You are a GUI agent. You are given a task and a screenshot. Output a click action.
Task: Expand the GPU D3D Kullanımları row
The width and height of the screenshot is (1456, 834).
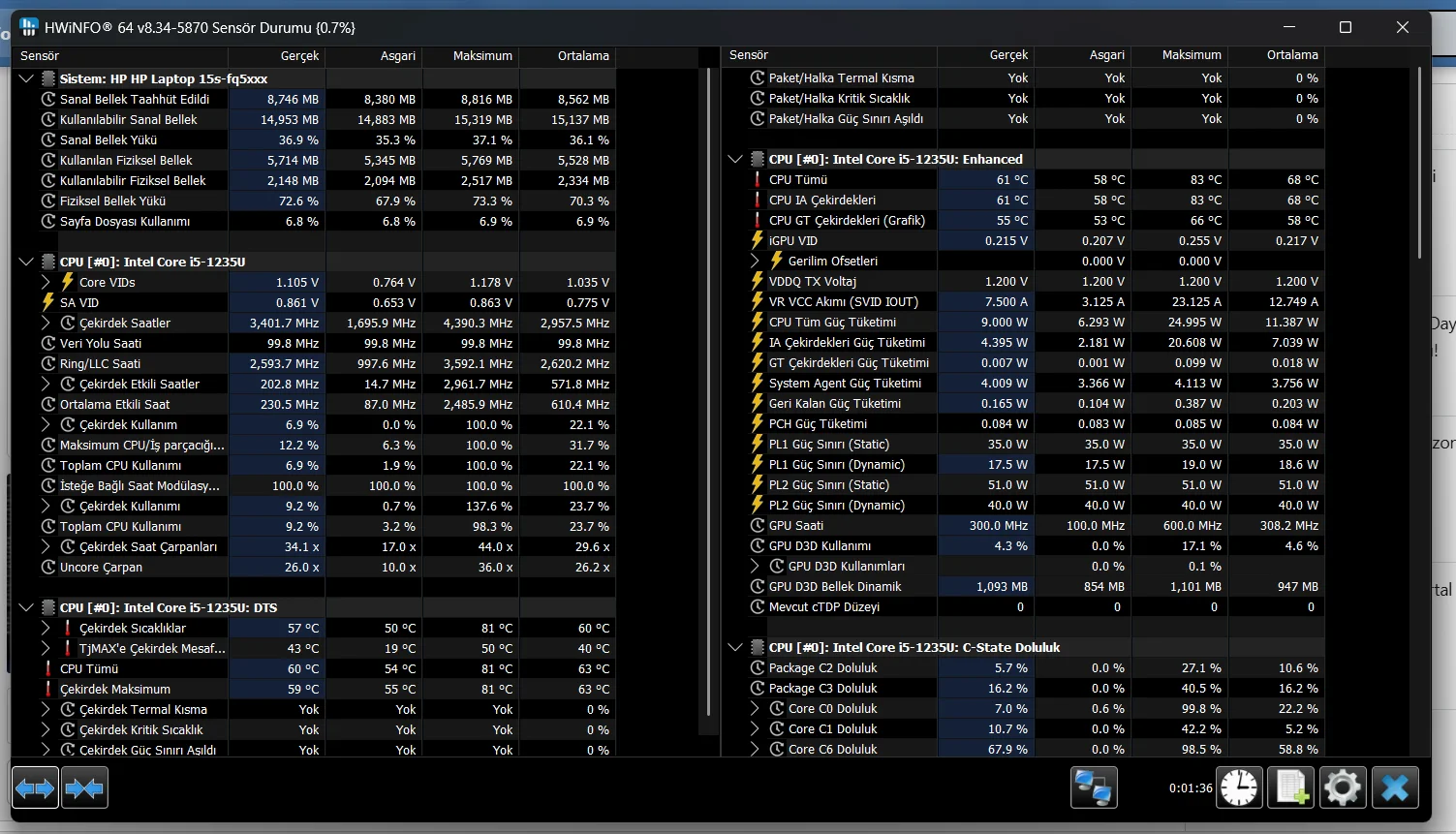[x=755, y=566]
